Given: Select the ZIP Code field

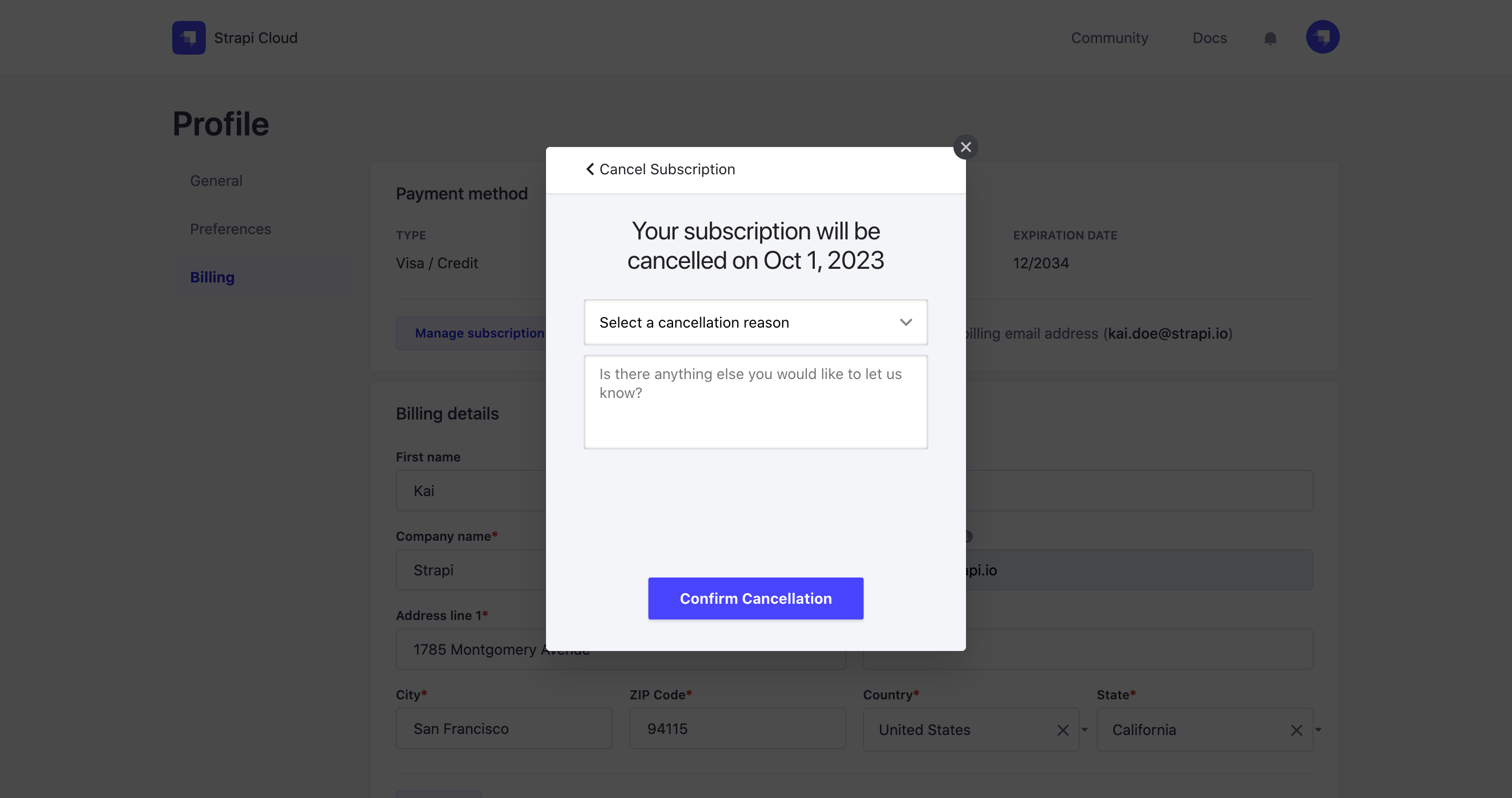Looking at the screenshot, I should click(737, 729).
